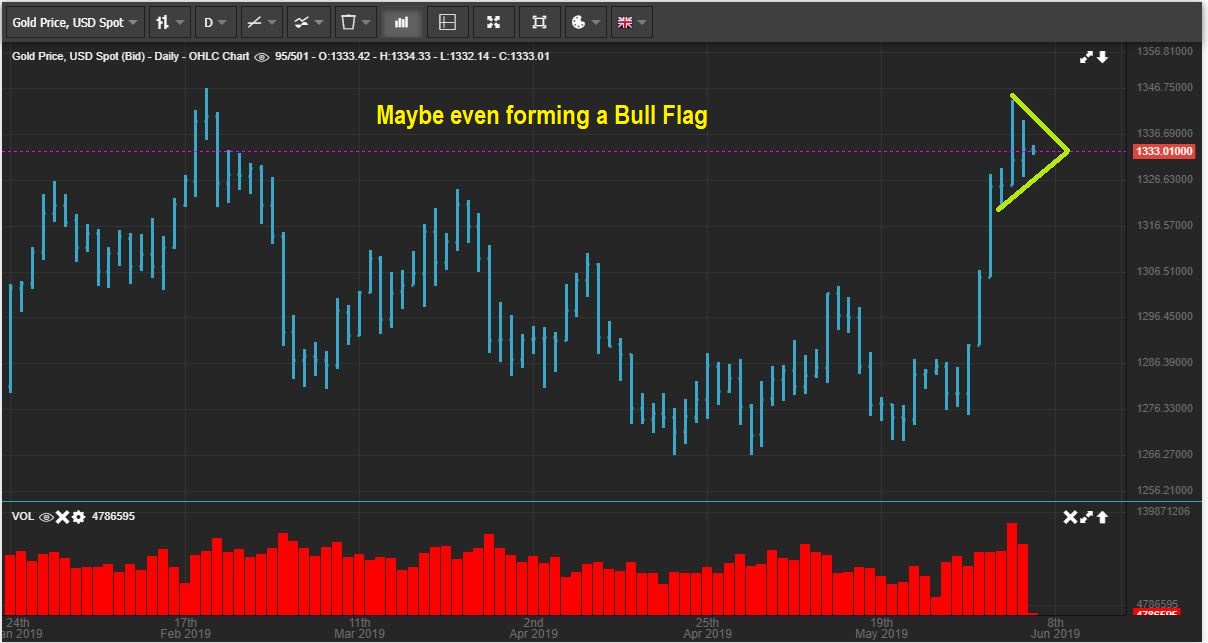
Task: Click the trash bin delete drawings icon
Action: click(354, 22)
